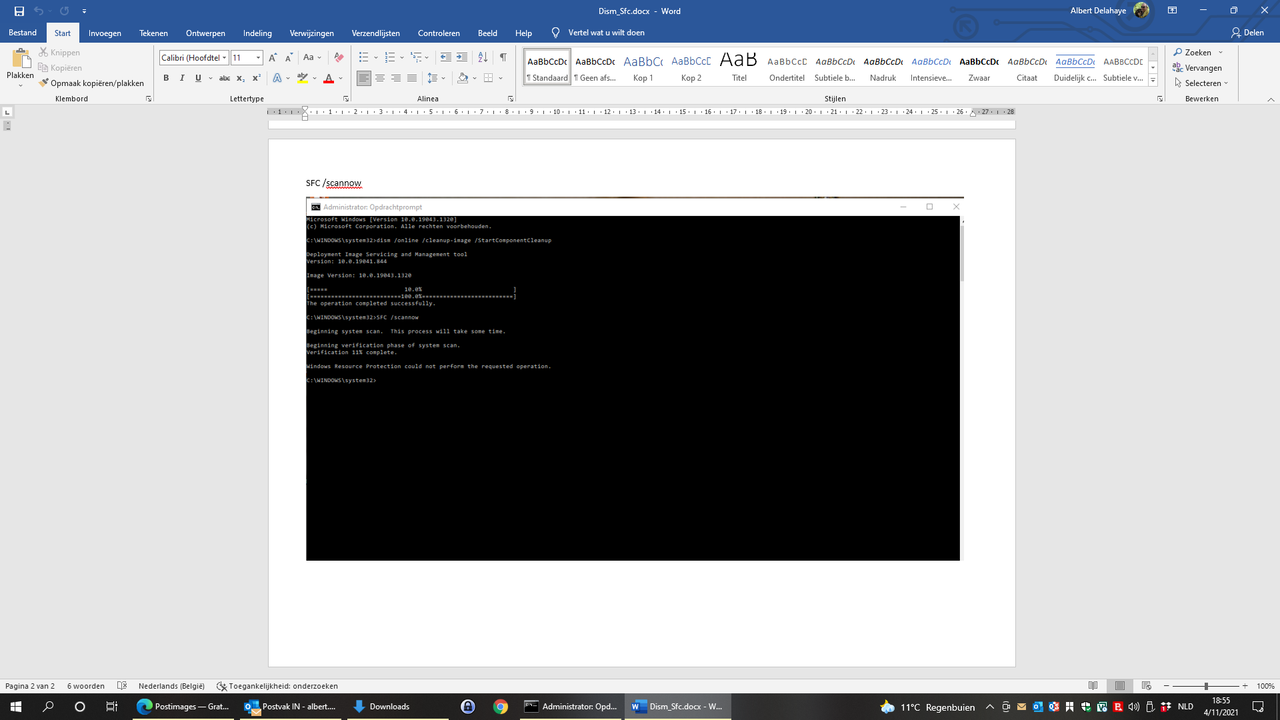Open Administrator Opdrachtprompt taskbar button
The width and height of the screenshot is (1280, 720).
[x=571, y=706]
